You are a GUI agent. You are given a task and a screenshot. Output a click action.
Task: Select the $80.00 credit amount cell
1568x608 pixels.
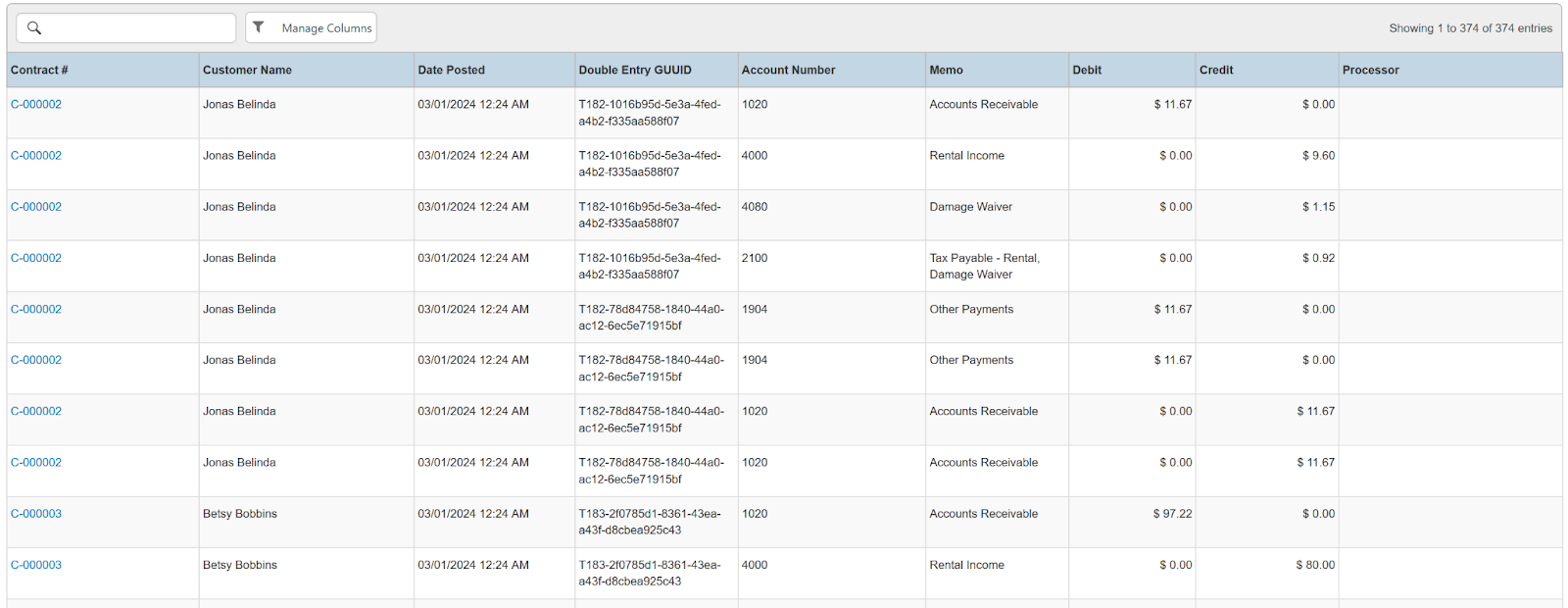coord(1314,565)
